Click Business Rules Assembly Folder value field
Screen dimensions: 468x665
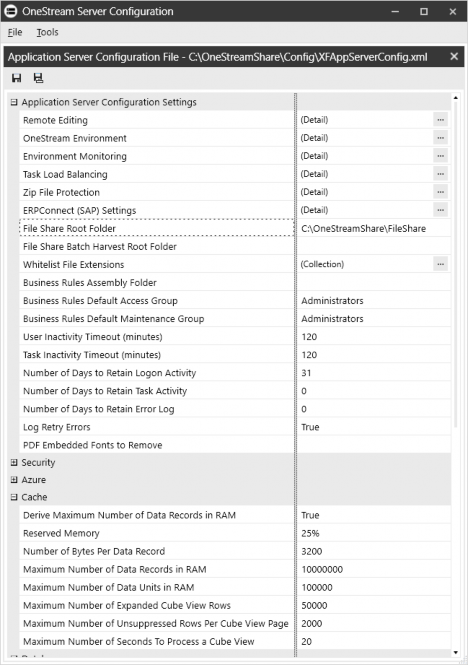click(x=373, y=282)
